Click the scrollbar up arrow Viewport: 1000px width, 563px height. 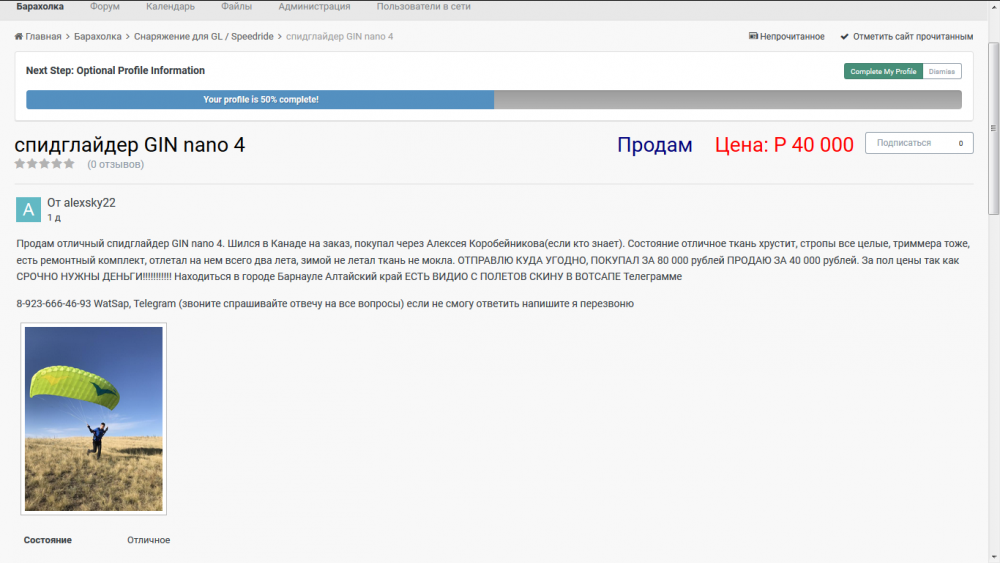click(x=993, y=6)
